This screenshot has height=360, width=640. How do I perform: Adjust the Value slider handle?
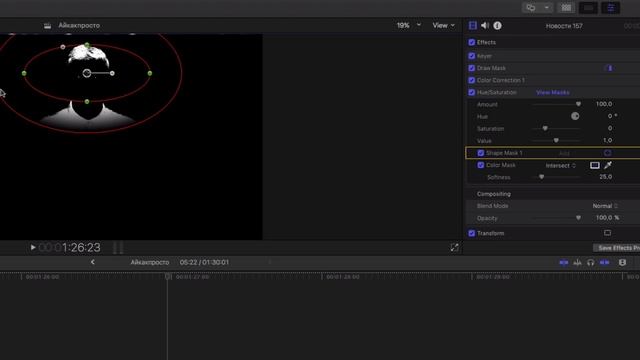tap(556, 140)
